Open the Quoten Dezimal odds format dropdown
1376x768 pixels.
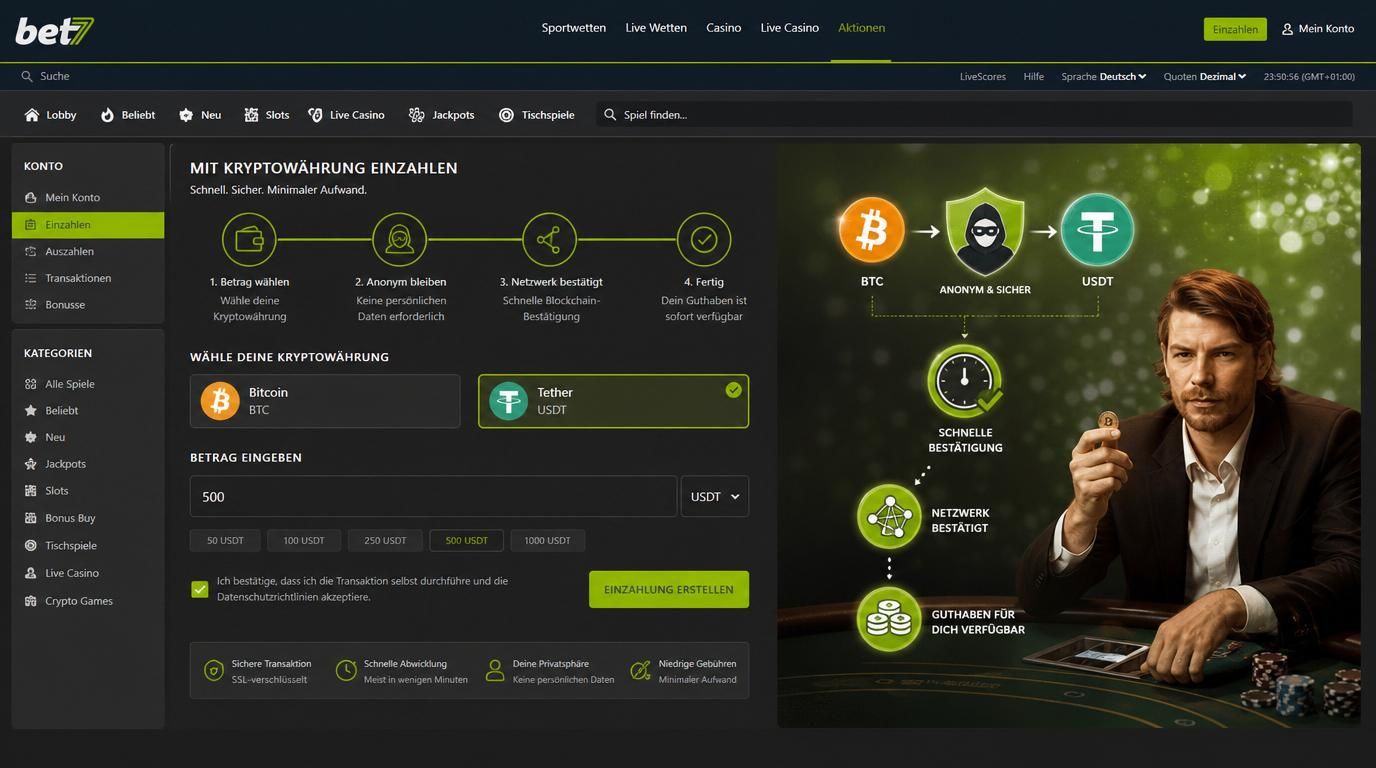click(1205, 76)
